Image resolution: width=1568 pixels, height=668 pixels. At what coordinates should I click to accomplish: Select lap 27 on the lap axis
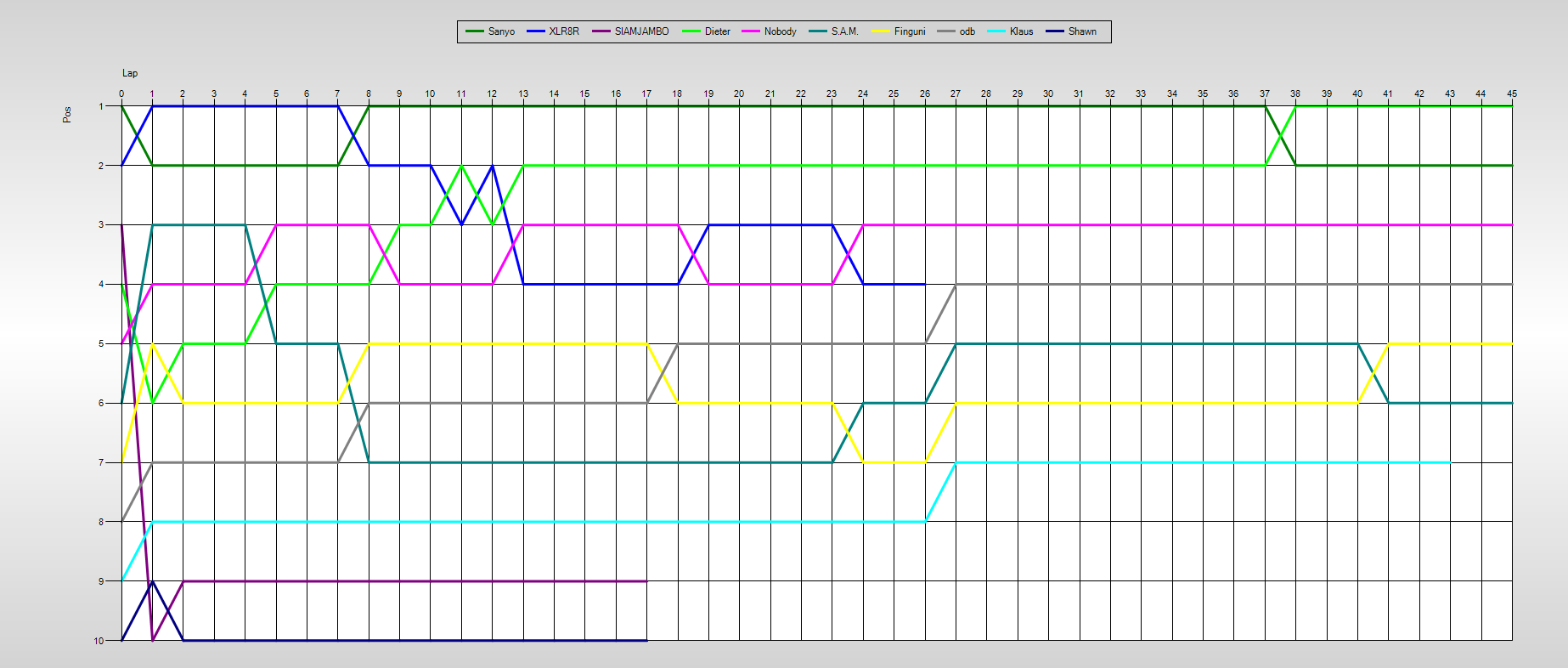click(x=956, y=93)
